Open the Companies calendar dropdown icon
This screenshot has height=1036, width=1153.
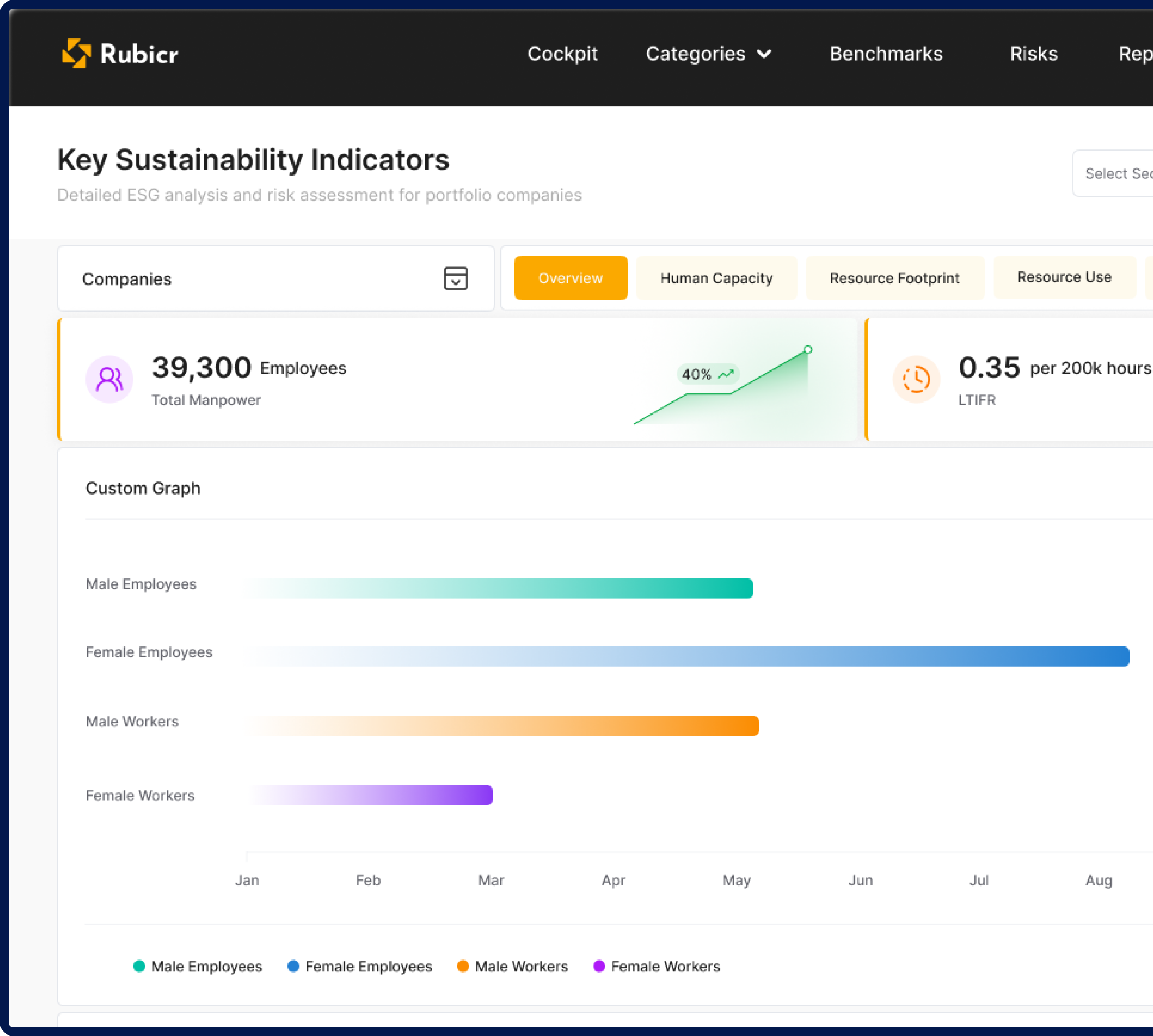click(455, 279)
